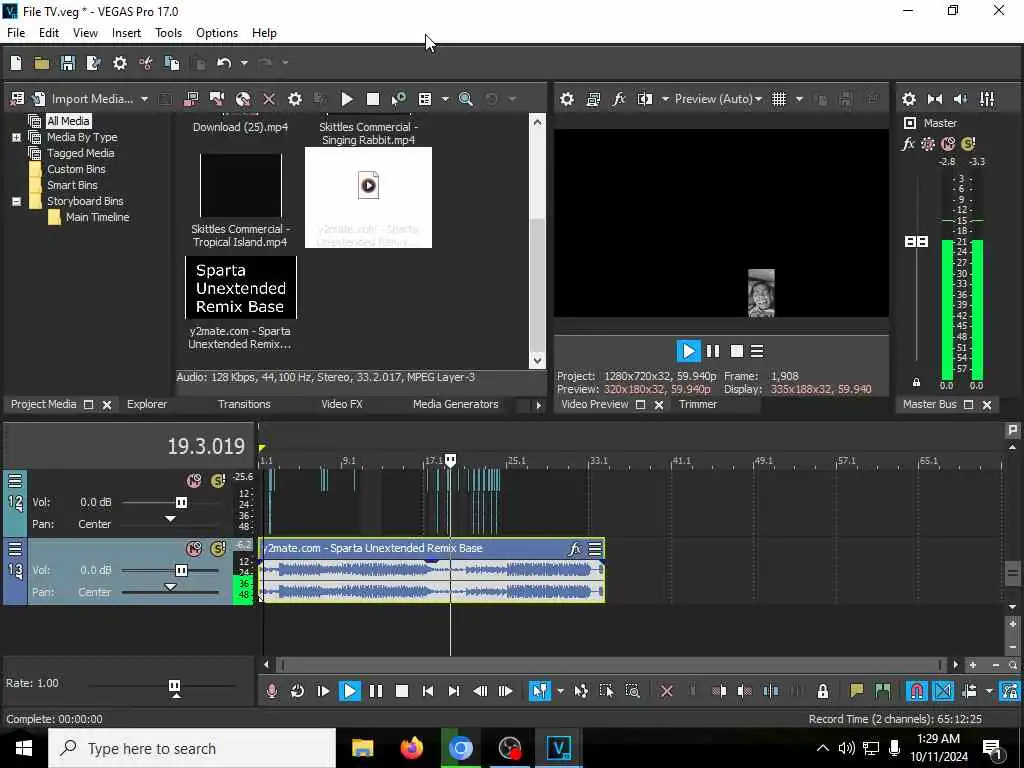Select Main Timeline storyboard bin
The height and width of the screenshot is (768, 1024).
[97, 217]
